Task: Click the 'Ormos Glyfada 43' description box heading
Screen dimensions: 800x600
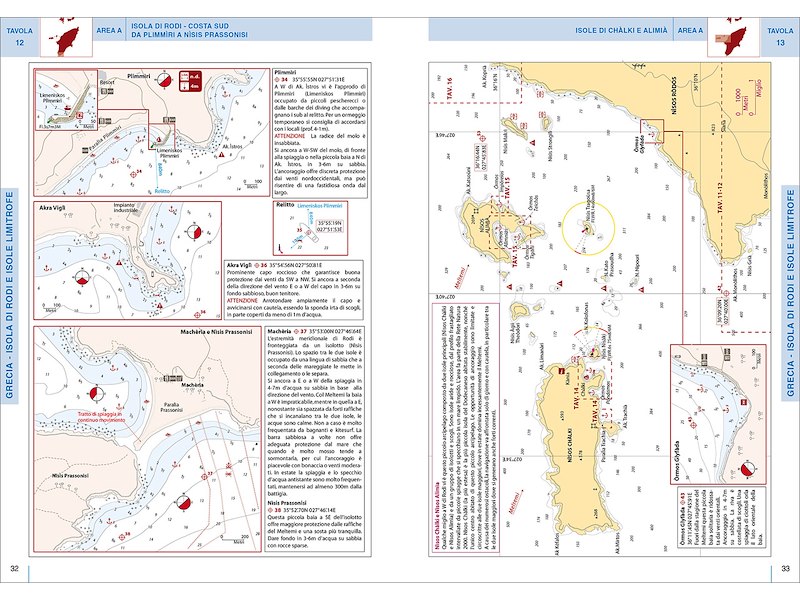Action: [x=684, y=518]
